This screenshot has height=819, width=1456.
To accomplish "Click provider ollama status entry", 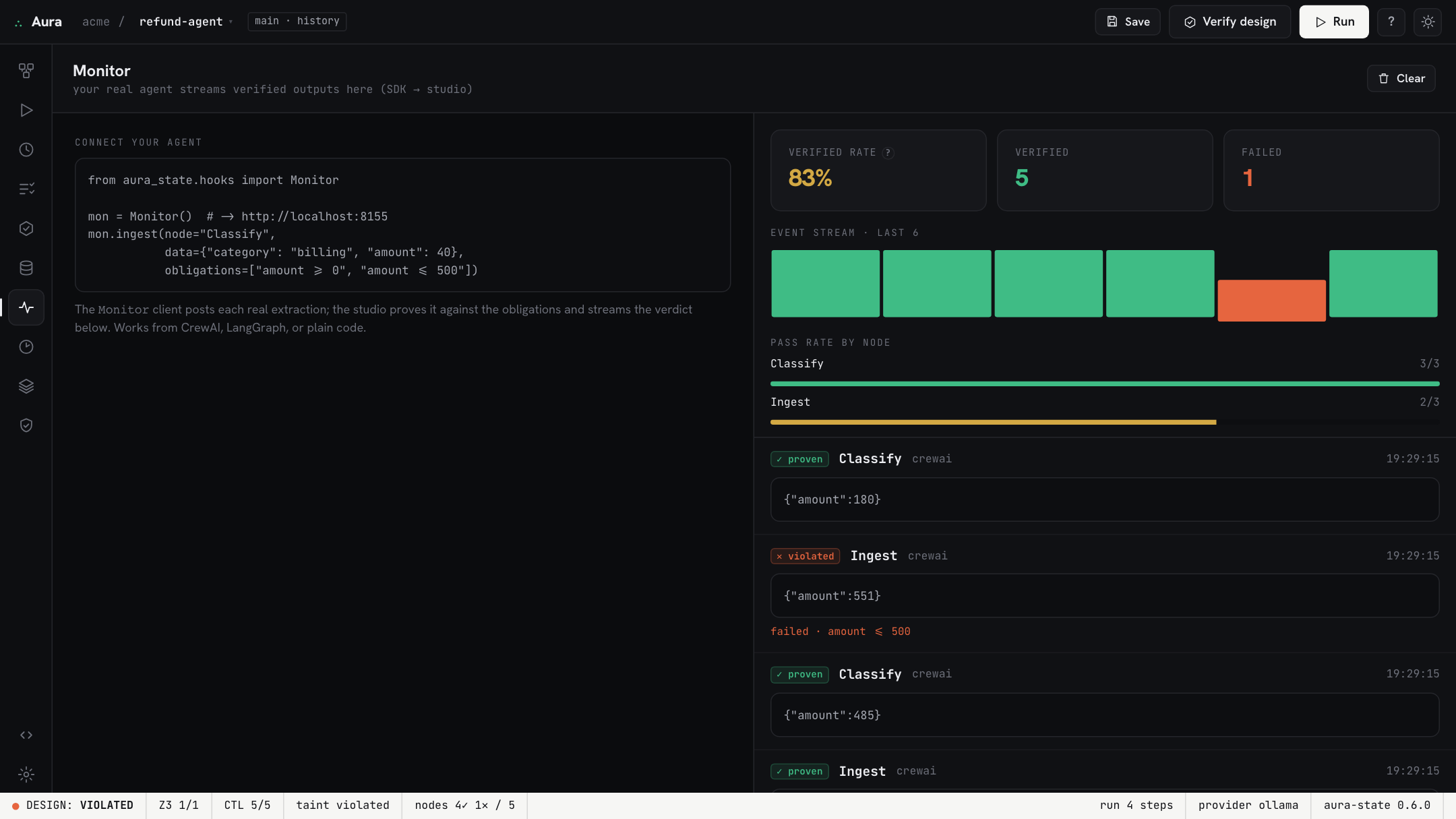I will pos(1248,806).
